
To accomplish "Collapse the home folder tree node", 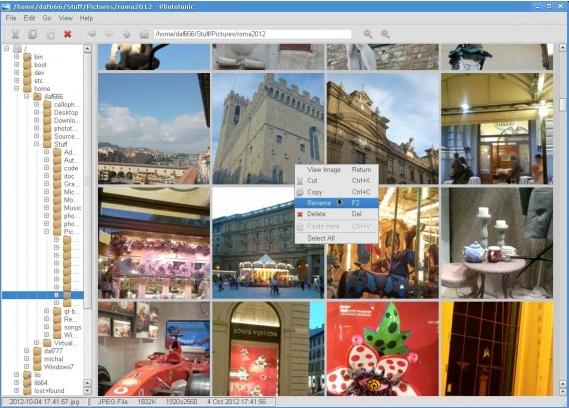I will click(17, 88).
